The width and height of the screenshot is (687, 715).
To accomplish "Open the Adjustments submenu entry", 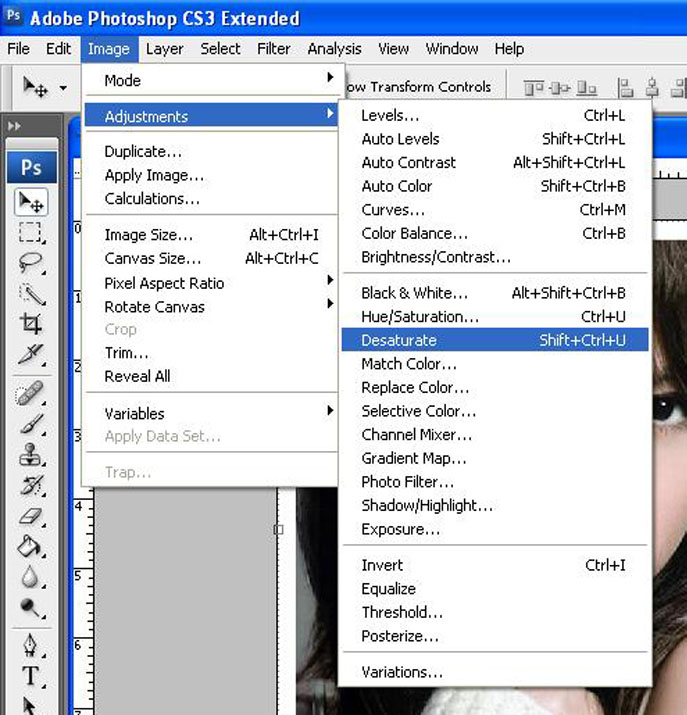I will 211,116.
